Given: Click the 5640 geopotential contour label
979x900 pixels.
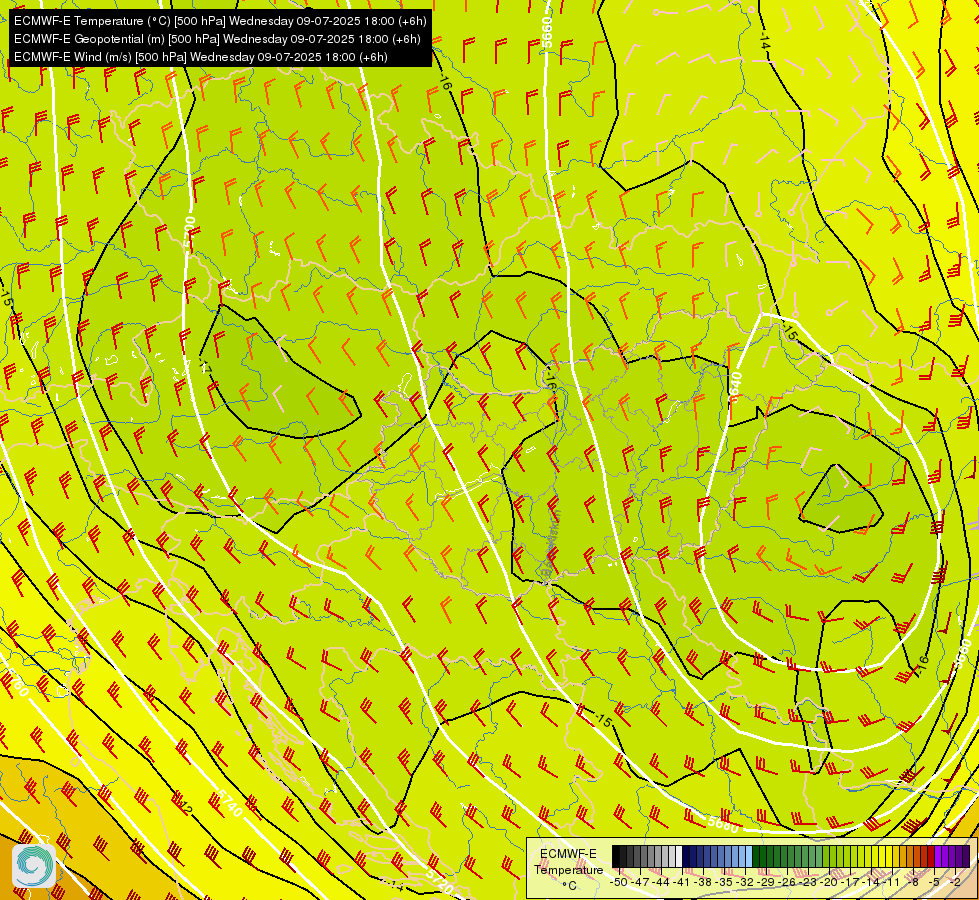Looking at the screenshot, I should (x=735, y=387).
